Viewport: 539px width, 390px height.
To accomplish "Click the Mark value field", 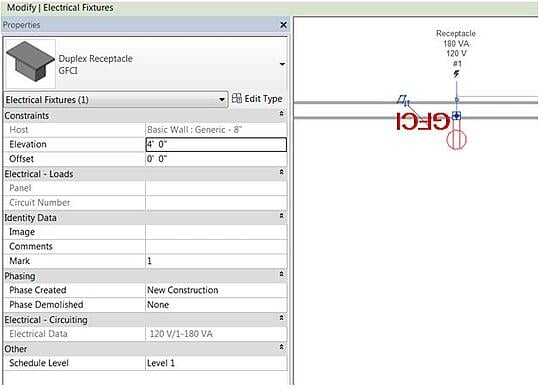I will tap(216, 261).
